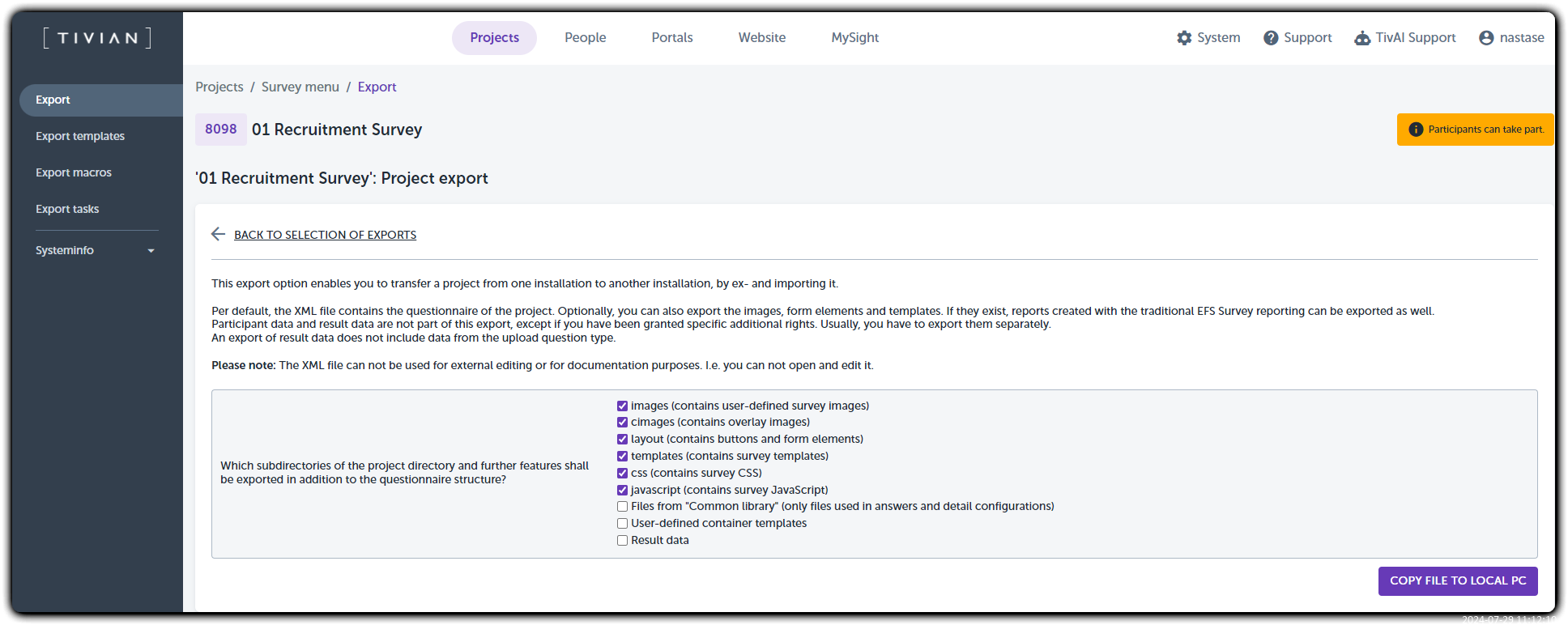The height and width of the screenshot is (625, 1568).
Task: Click the Tivian logo
Action: click(97, 38)
